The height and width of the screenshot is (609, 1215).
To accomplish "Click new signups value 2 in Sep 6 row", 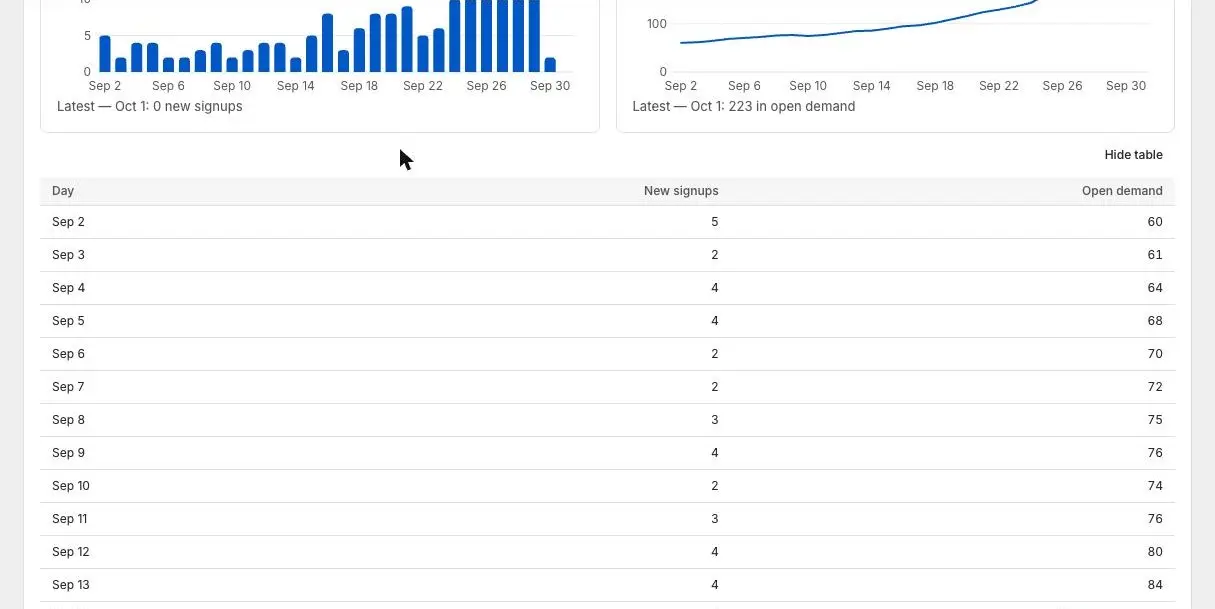I will pyautogui.click(x=715, y=354).
